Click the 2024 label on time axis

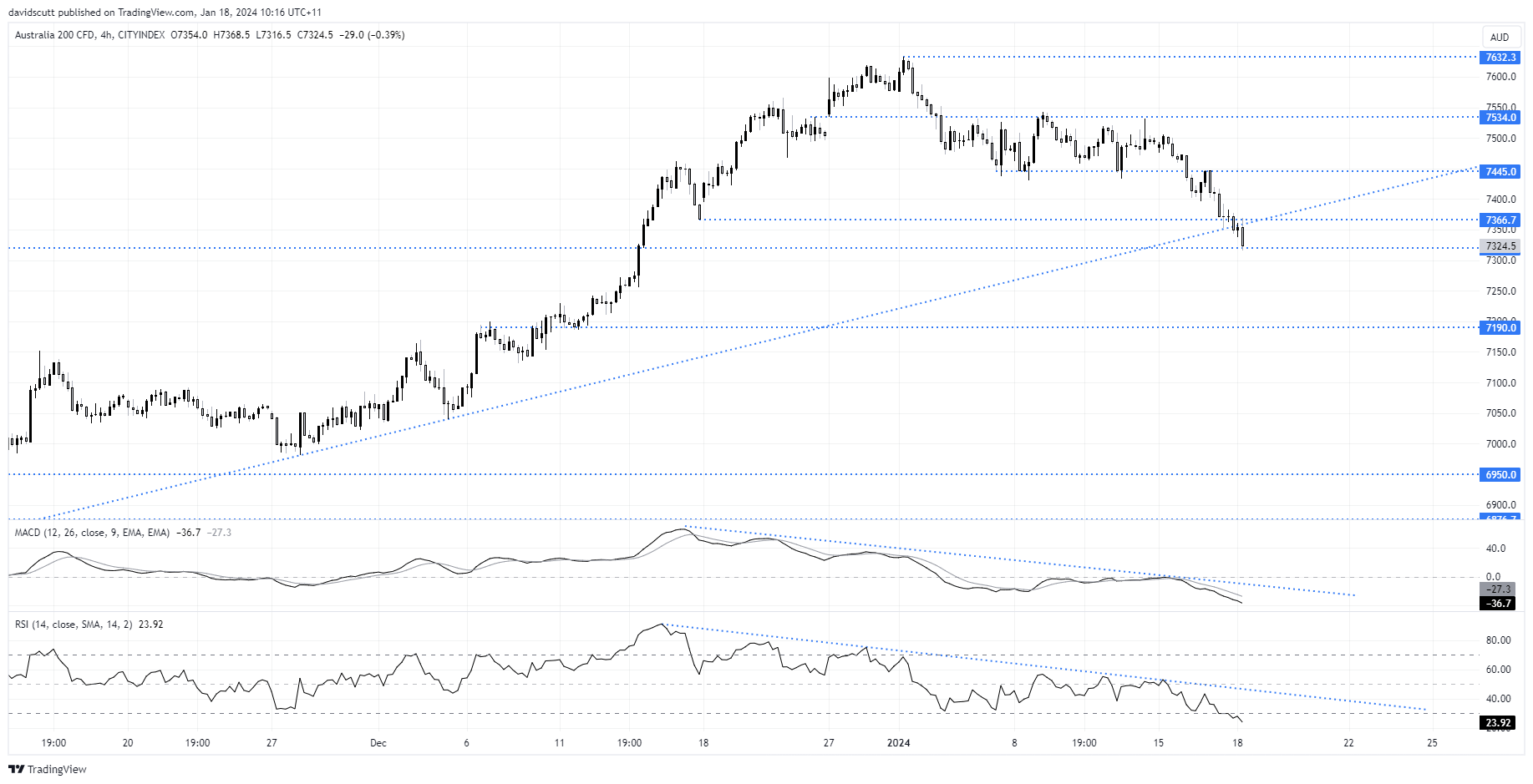[899, 743]
